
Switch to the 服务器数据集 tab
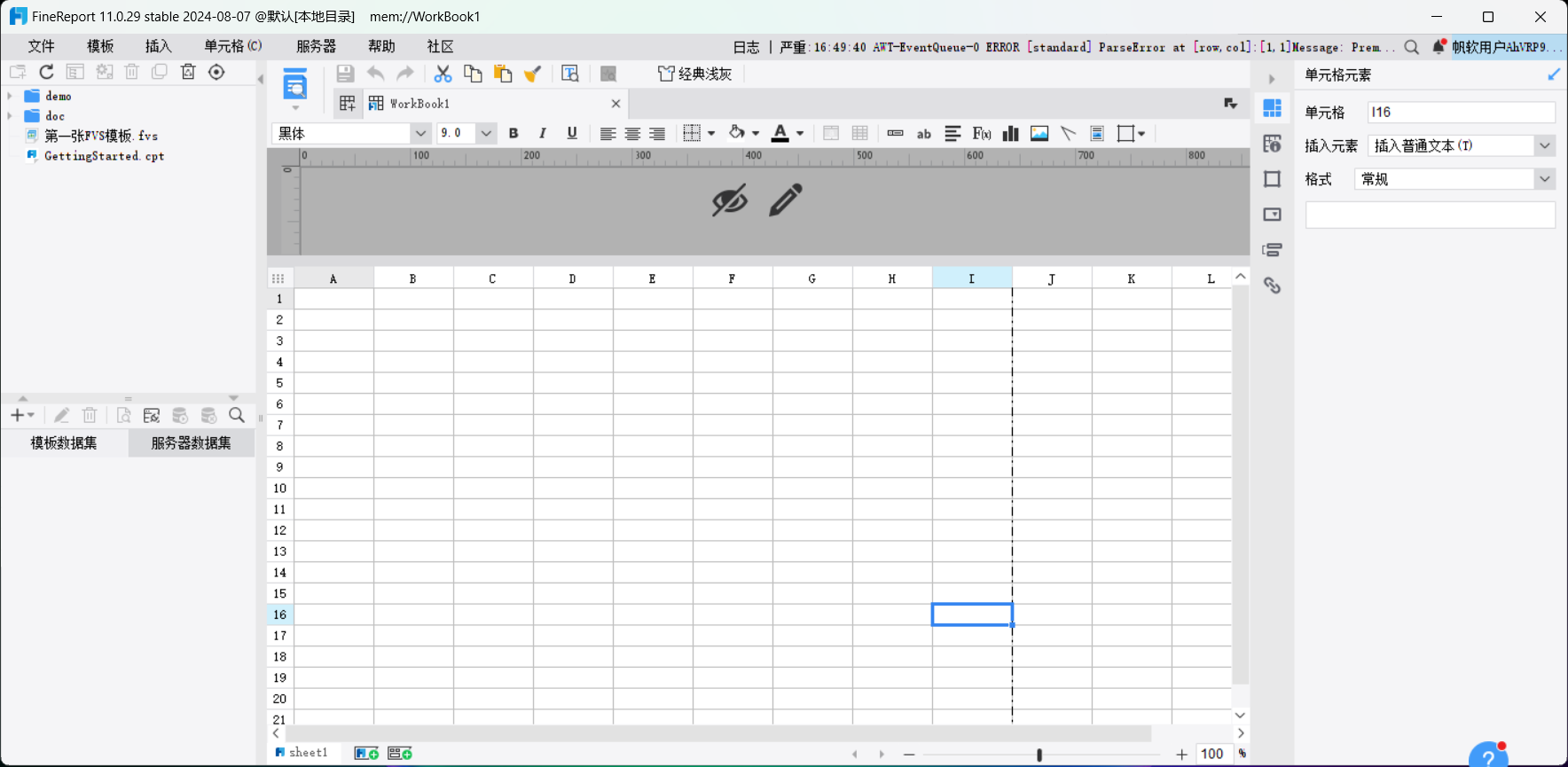[x=191, y=442]
